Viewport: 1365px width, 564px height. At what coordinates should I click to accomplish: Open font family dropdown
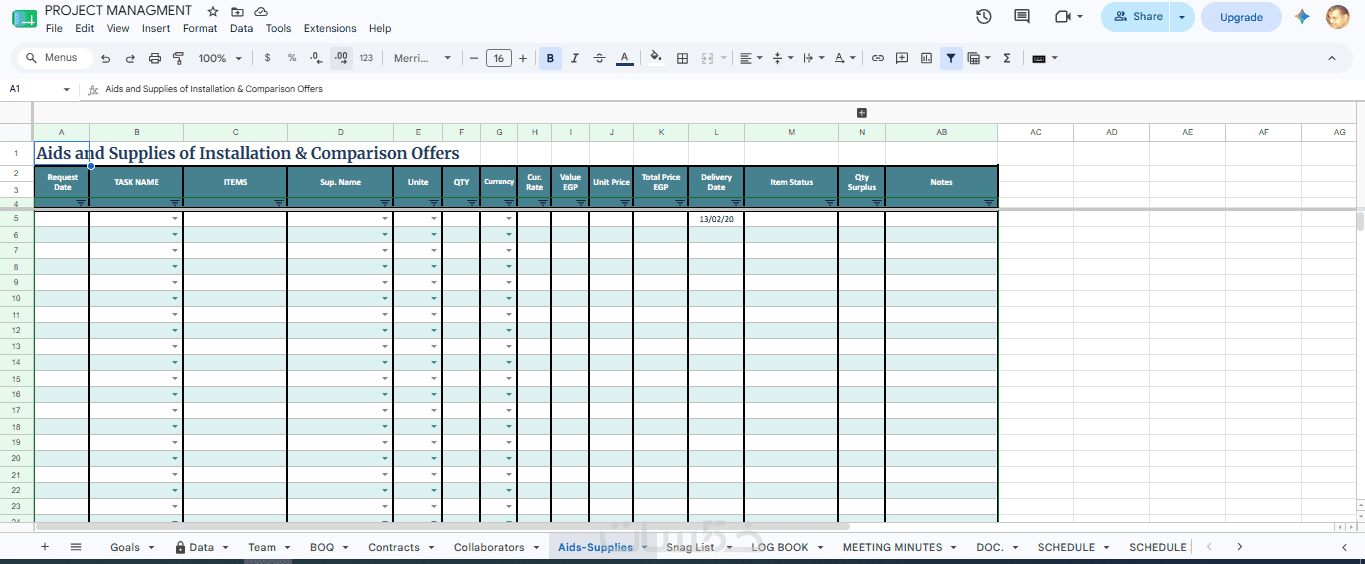click(x=422, y=58)
